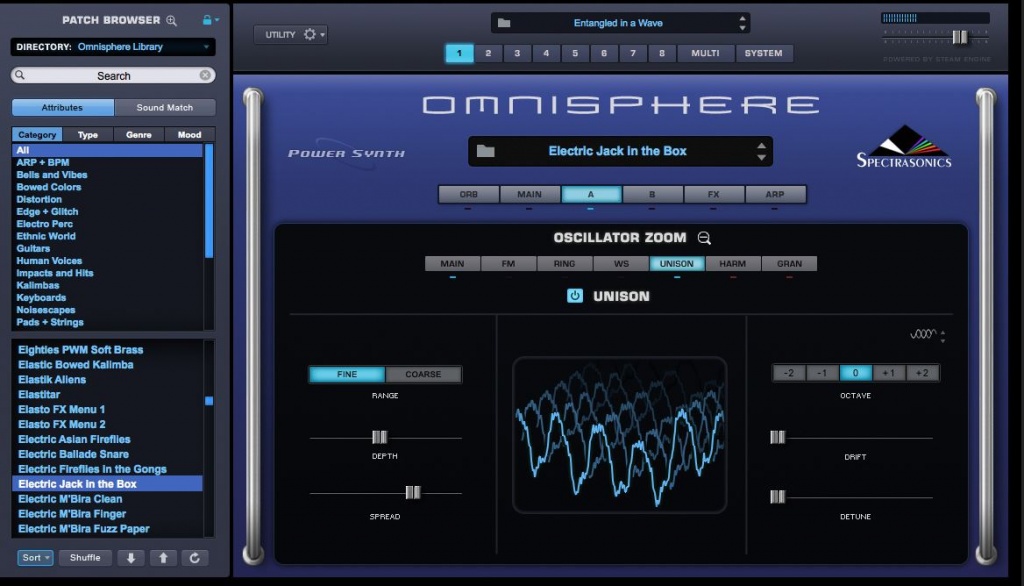1024x586 pixels.
Task: Open the patch folder icon beside Electric Jack in the Box
Action: [485, 152]
